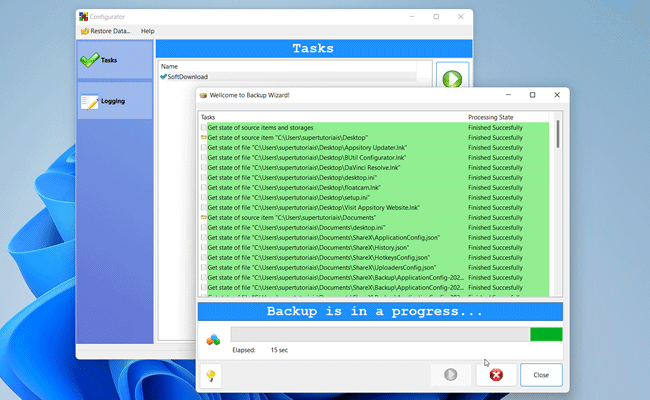Click the Backup Wizard title bar icon

point(203,95)
